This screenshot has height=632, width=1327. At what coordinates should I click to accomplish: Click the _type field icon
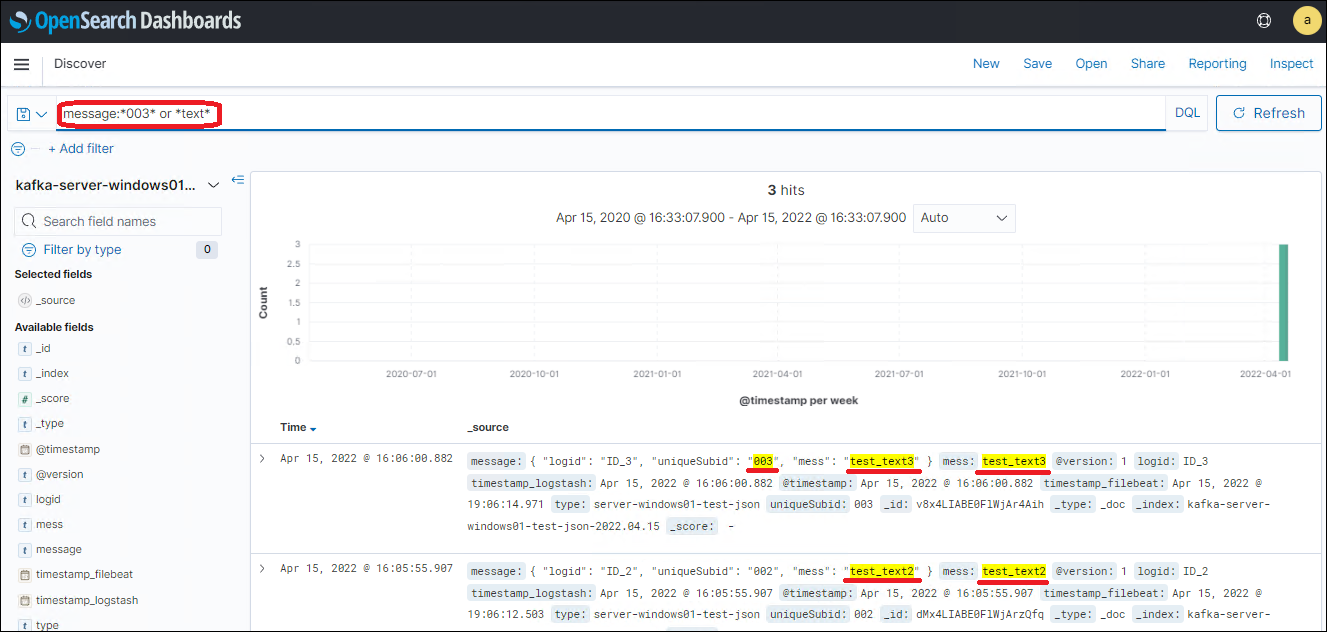click(x=25, y=424)
